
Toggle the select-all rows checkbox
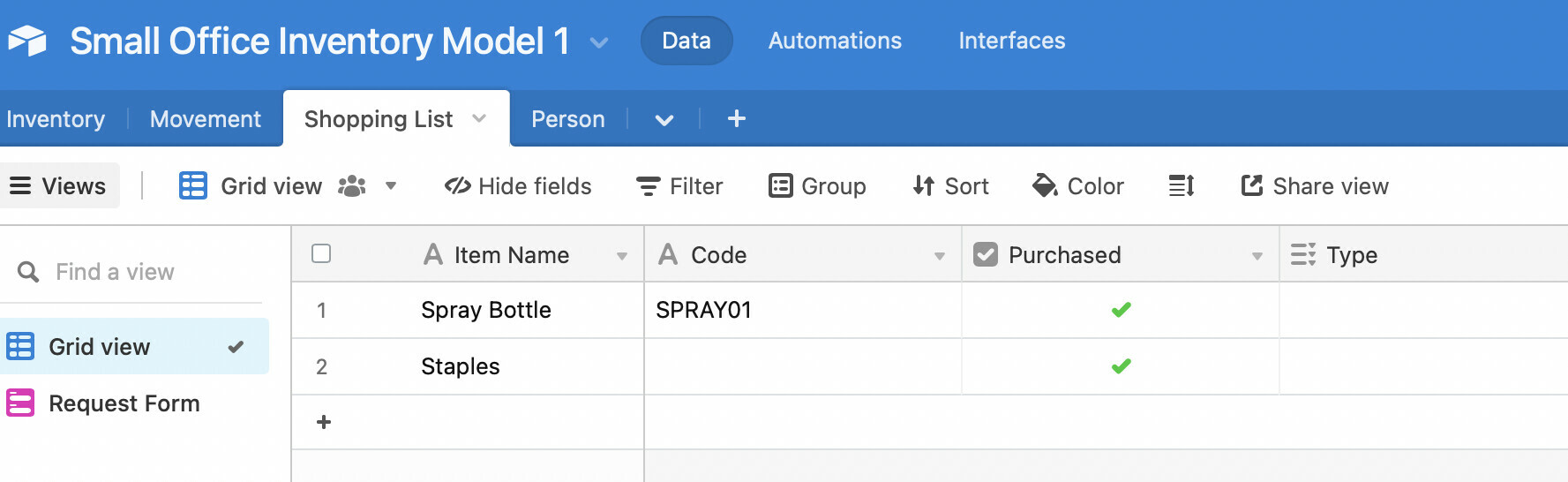coord(321,254)
